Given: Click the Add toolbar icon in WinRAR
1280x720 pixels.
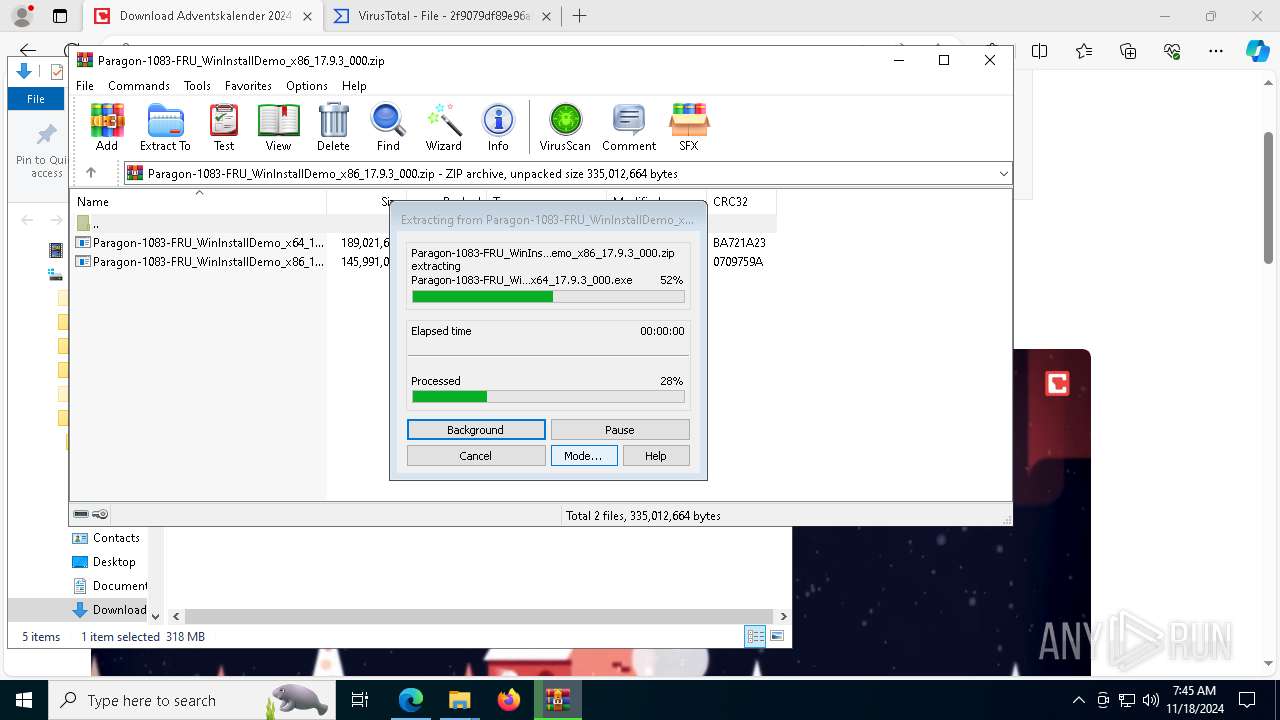Looking at the screenshot, I should click(x=107, y=127).
